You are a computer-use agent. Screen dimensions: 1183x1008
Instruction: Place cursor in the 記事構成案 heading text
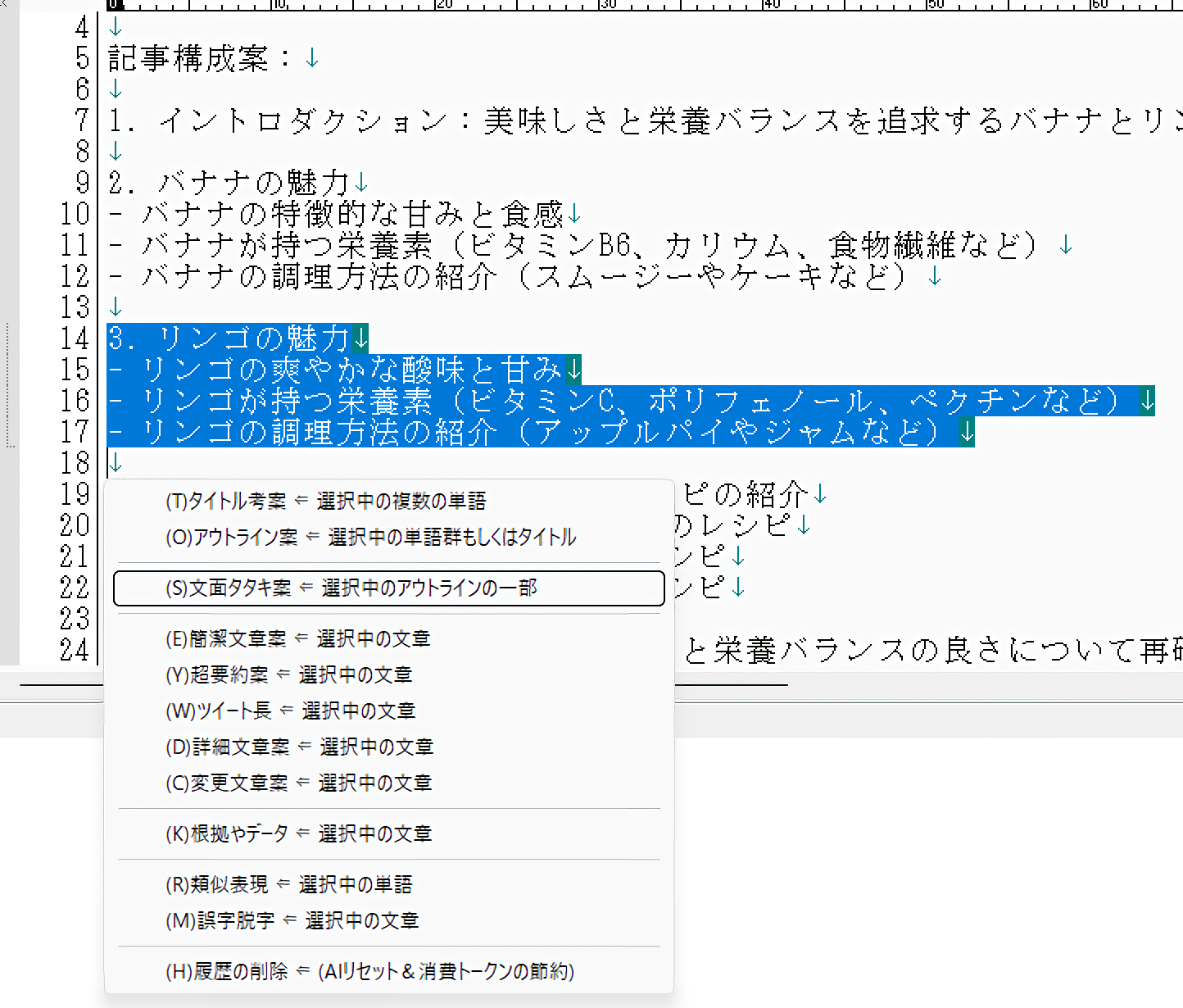(x=188, y=58)
